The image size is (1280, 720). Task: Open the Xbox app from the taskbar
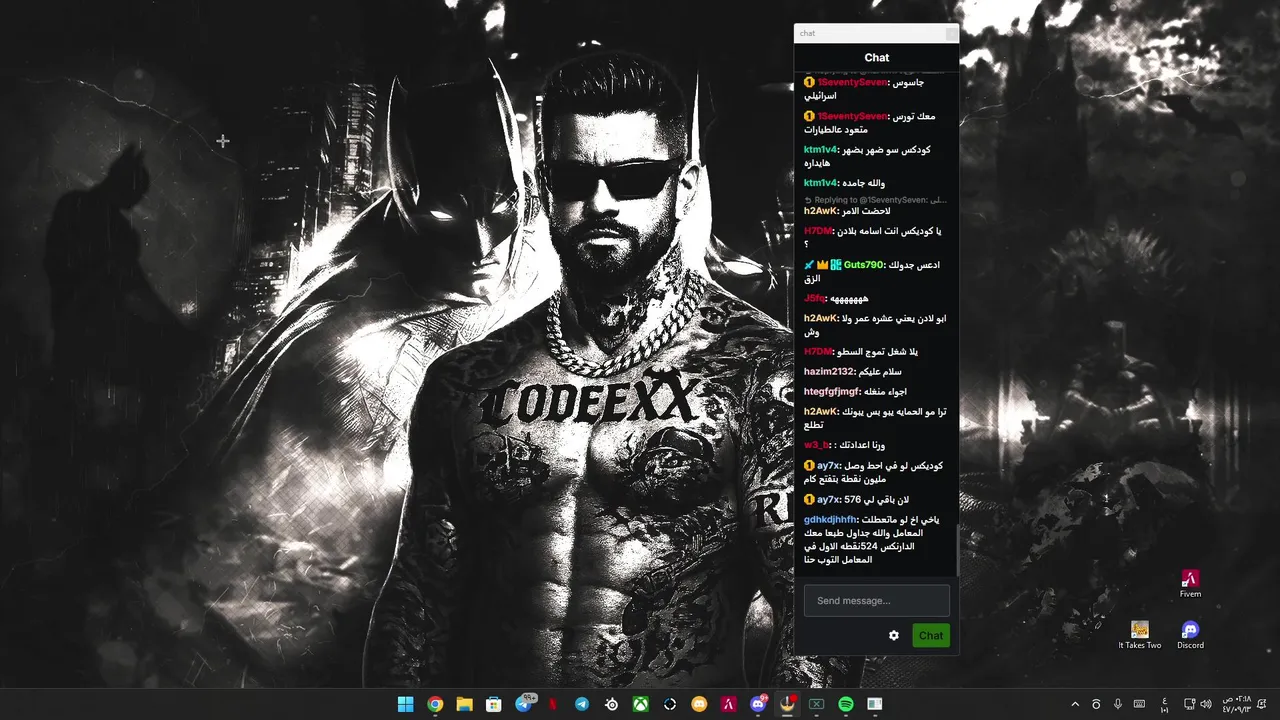(x=640, y=704)
